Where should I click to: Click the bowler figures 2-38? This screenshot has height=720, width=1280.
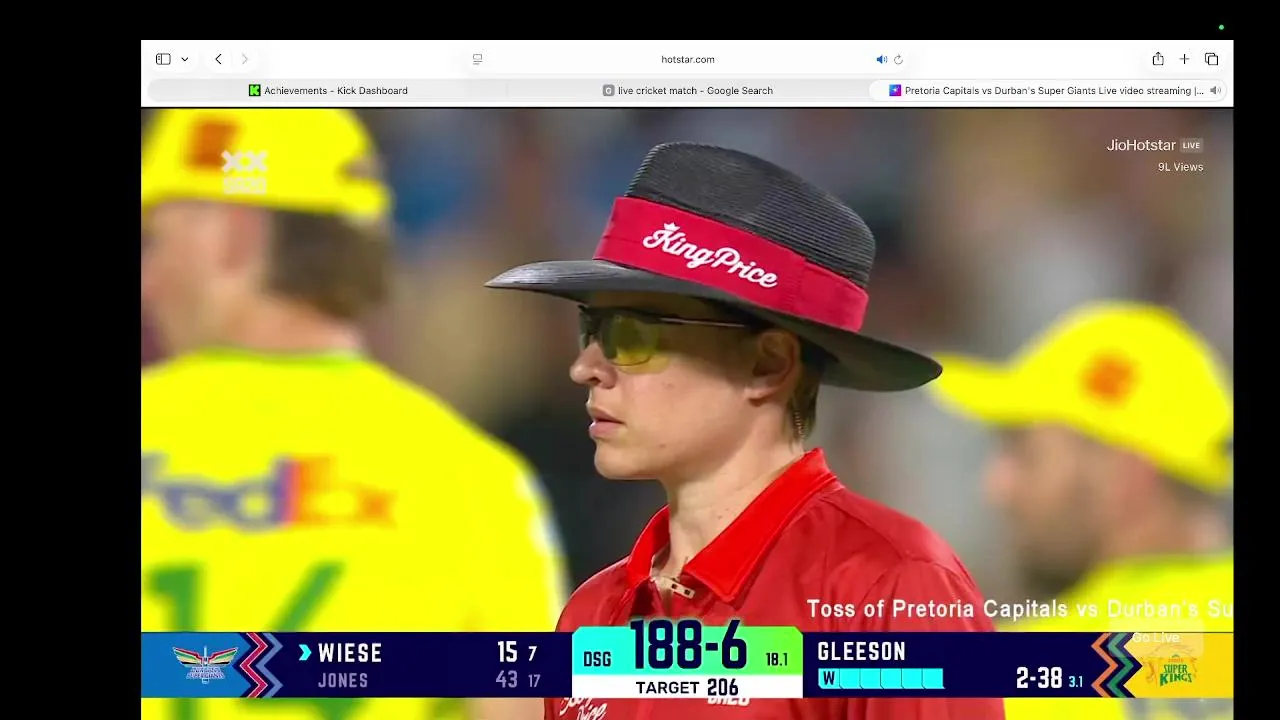1038,679
